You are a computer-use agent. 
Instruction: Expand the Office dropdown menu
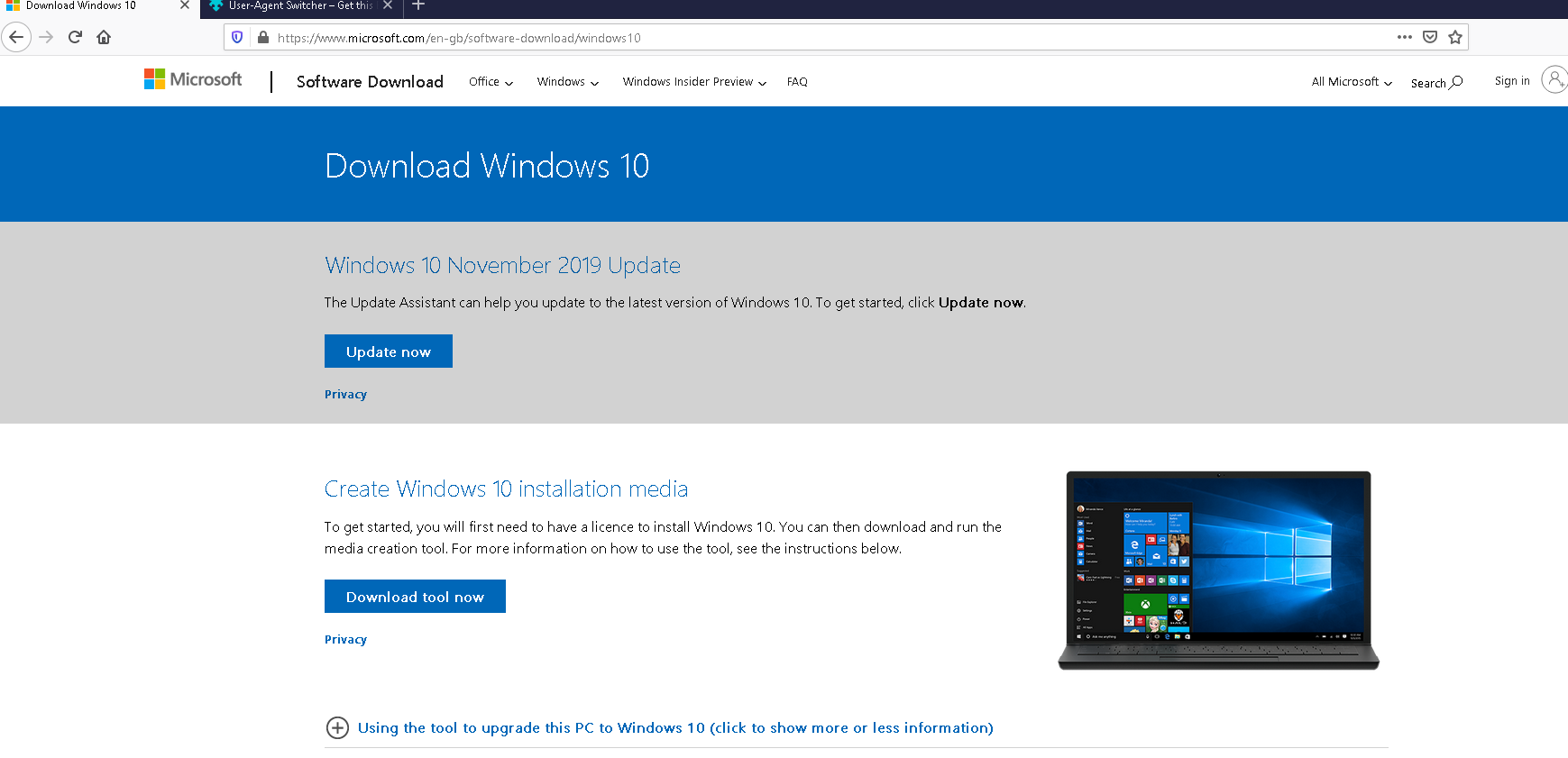491,82
